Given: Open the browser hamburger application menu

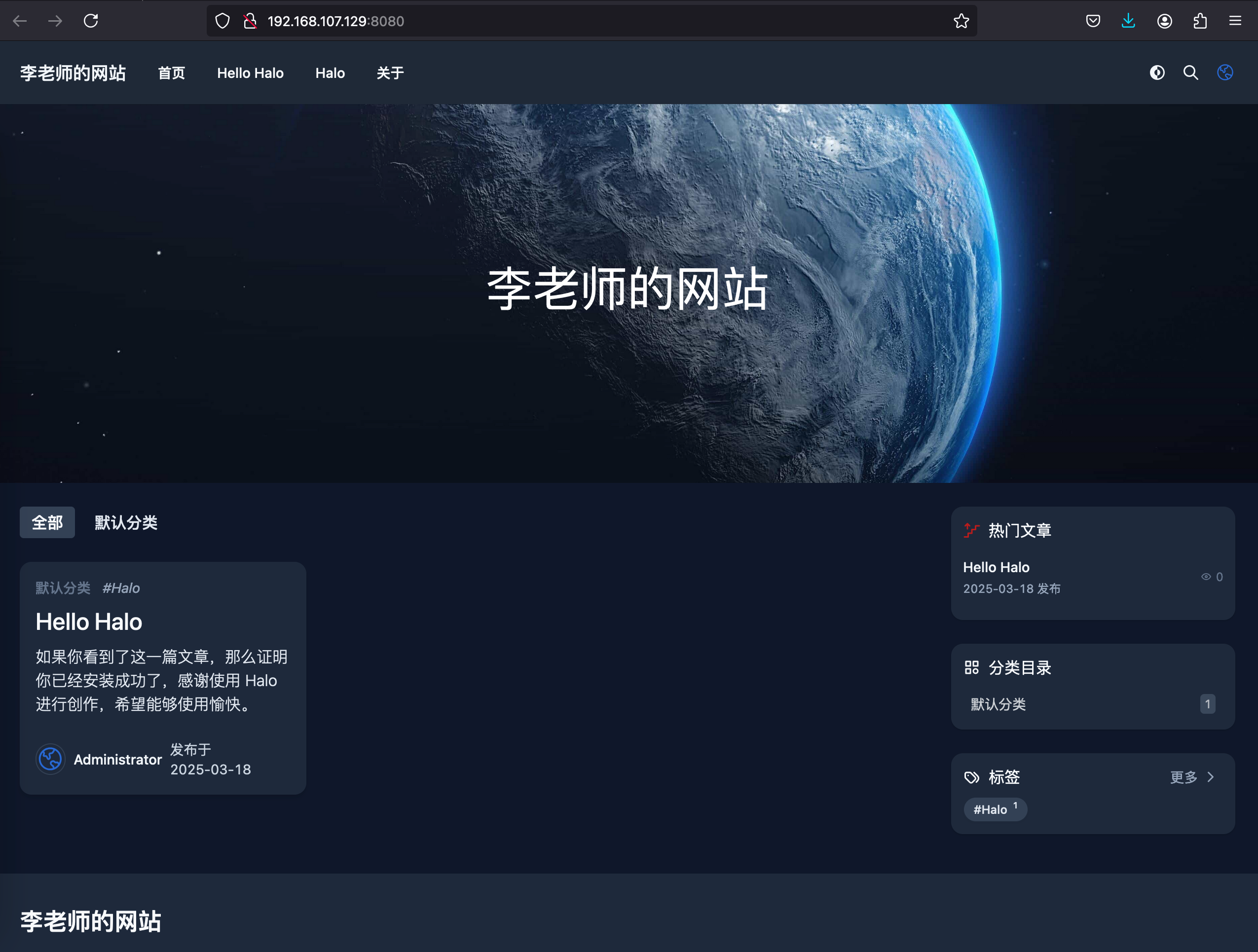Looking at the screenshot, I should click(1235, 21).
